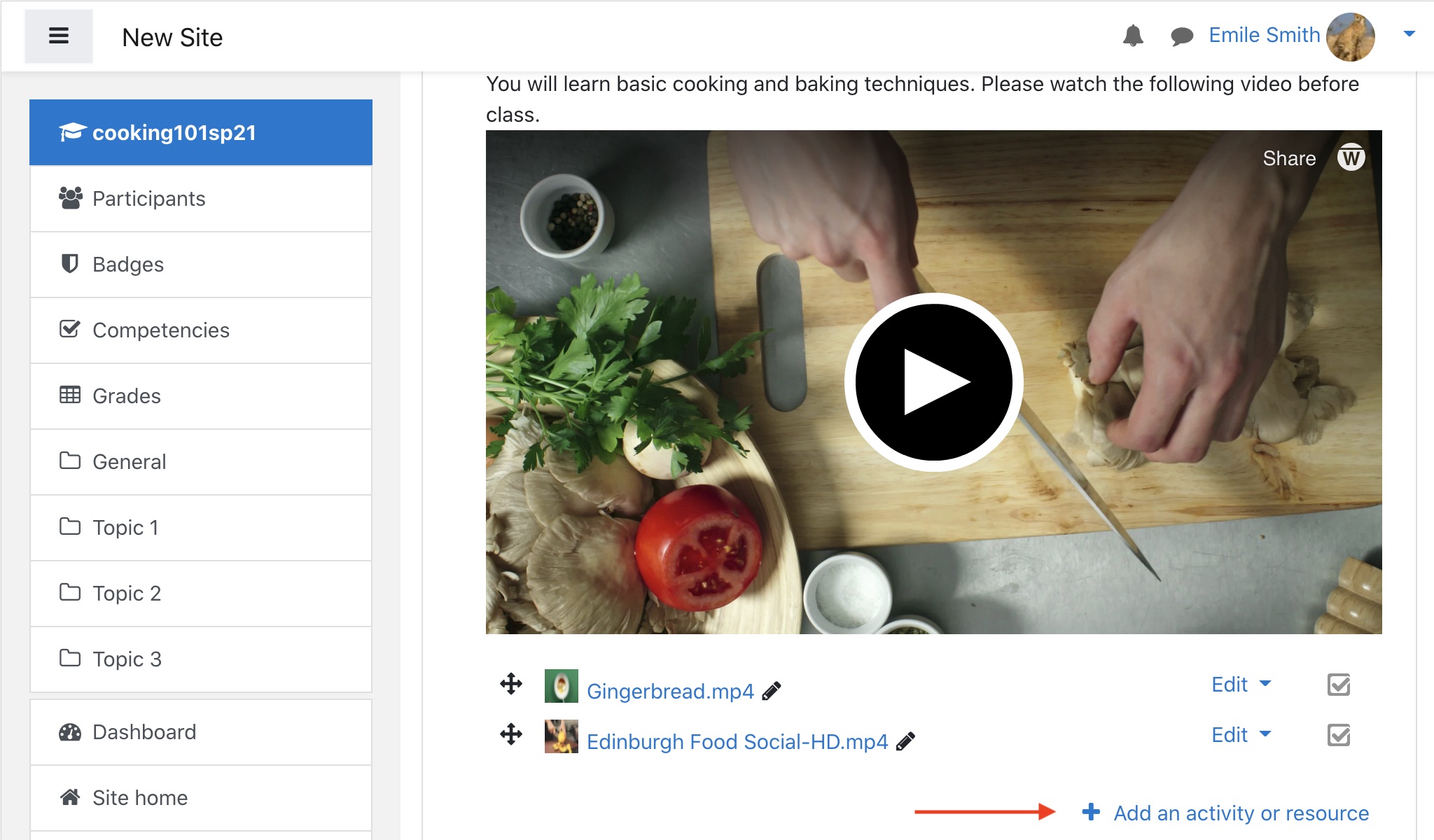Expand the user menu arrow next to avatar
Screen dimensions: 1434x840
1409,34
